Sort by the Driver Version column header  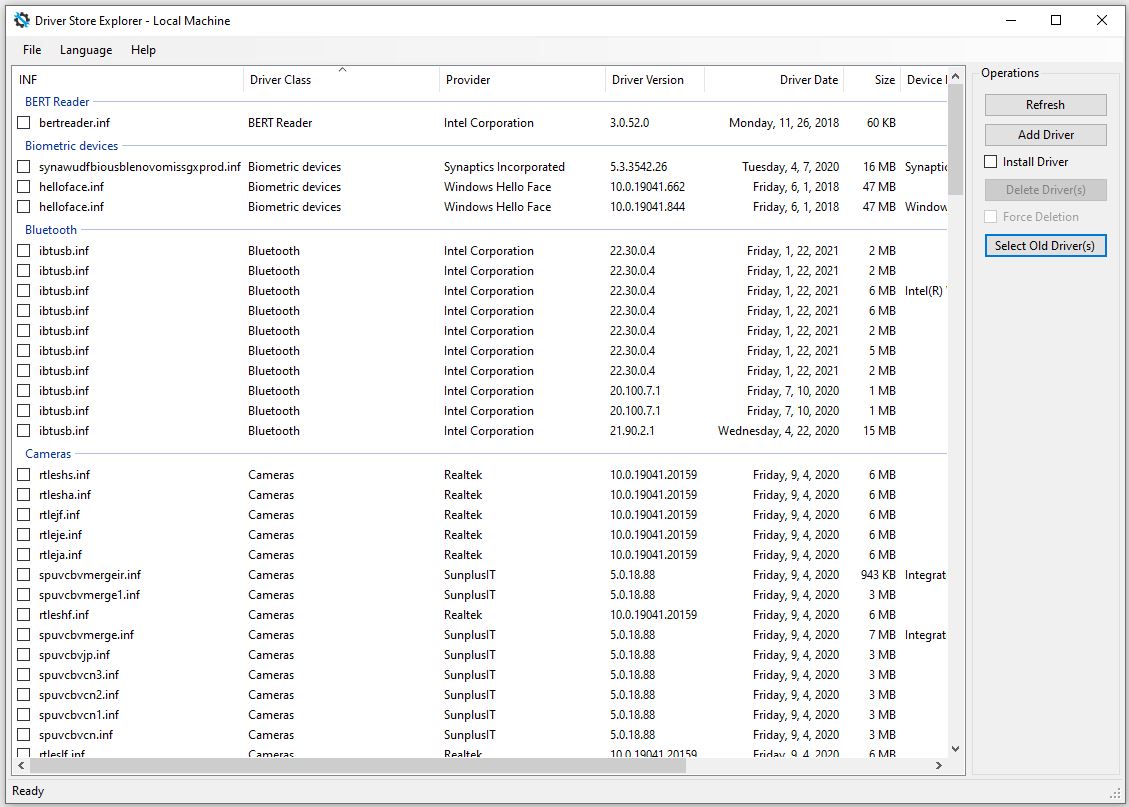click(x=653, y=79)
